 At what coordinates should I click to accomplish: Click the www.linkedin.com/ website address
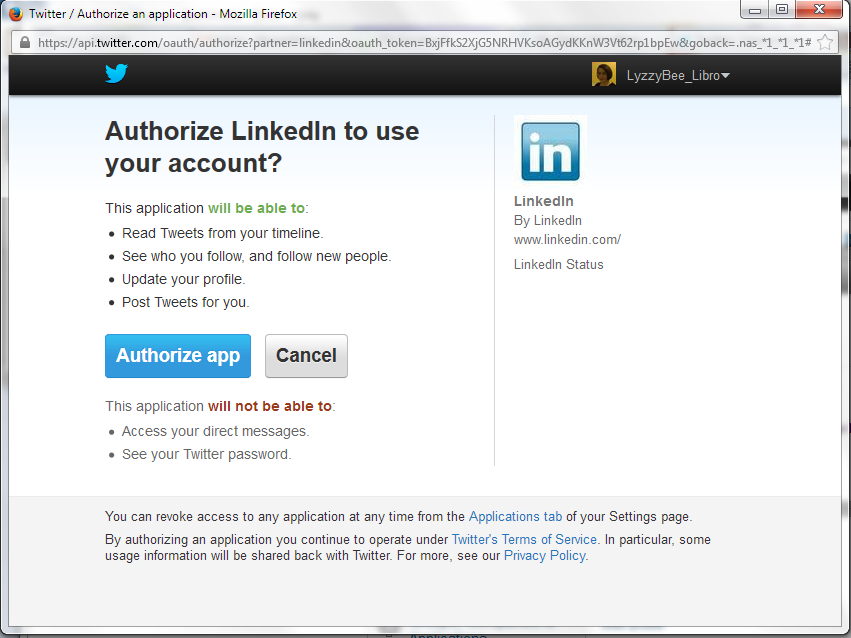pyautogui.click(x=567, y=239)
